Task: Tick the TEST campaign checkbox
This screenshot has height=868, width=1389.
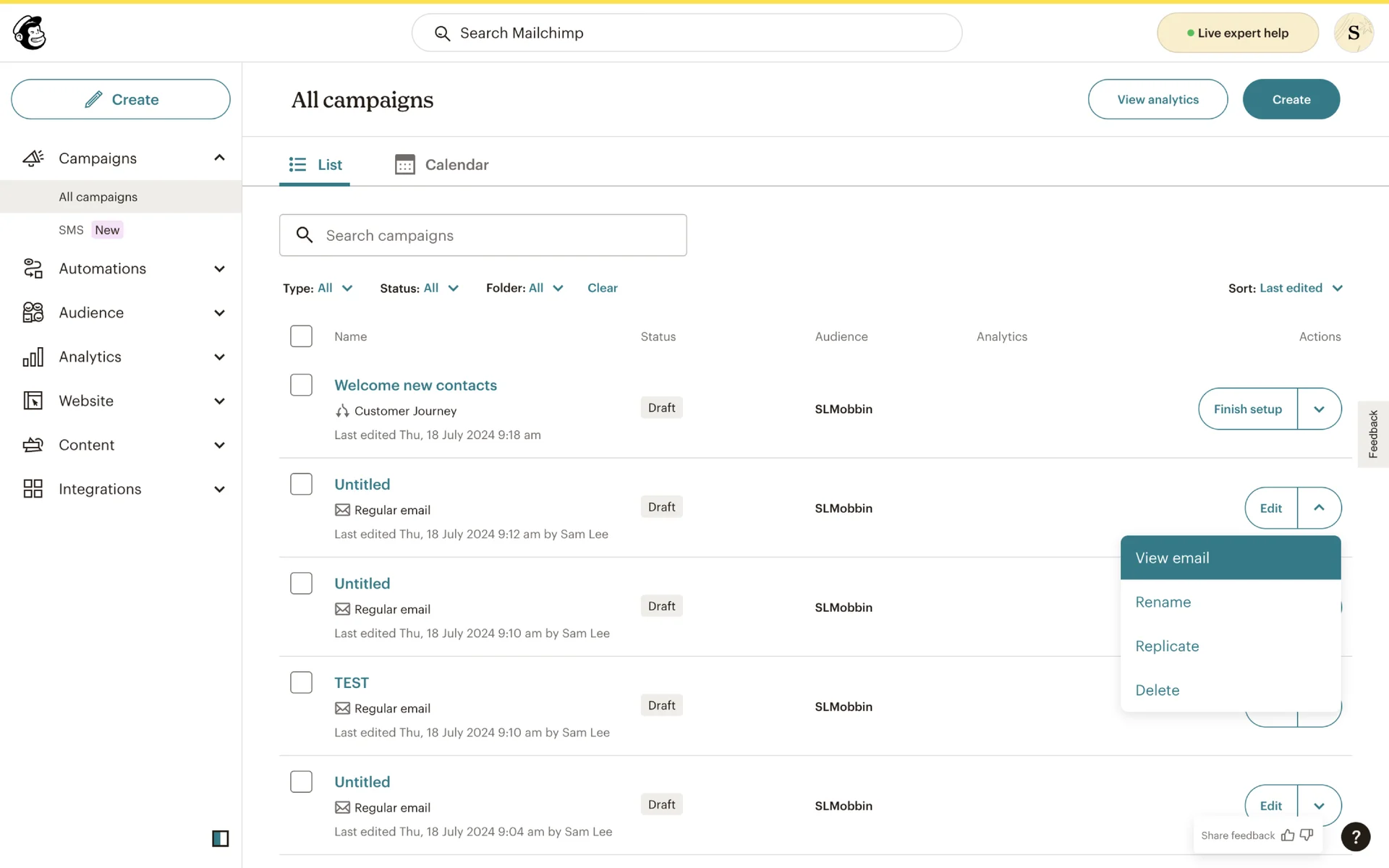Action: (301, 682)
